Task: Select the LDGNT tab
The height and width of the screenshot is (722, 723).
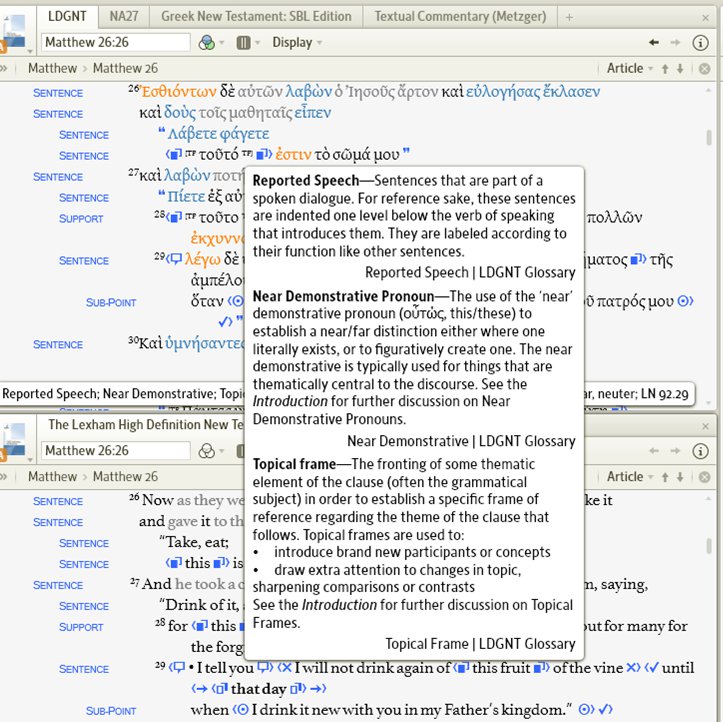Action: click(67, 17)
